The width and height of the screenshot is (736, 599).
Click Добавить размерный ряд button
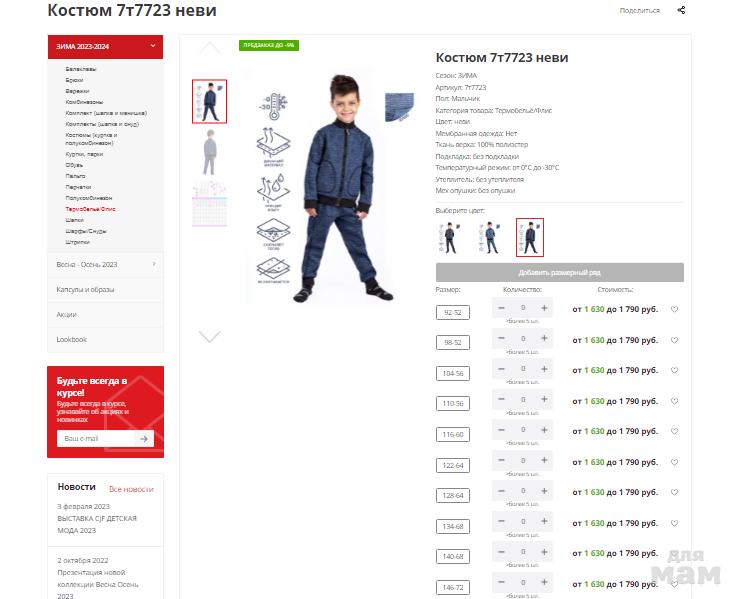click(560, 272)
